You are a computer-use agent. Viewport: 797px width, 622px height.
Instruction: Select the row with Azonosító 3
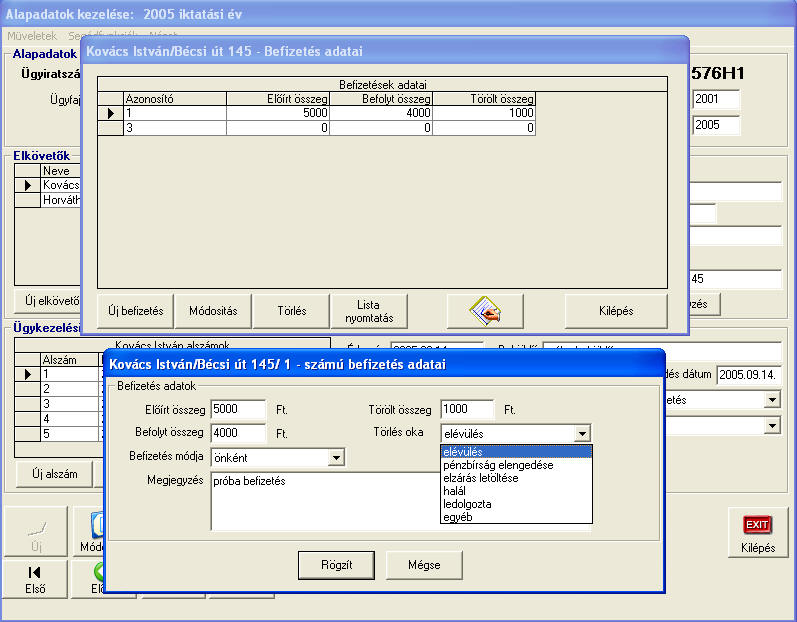coord(317,128)
